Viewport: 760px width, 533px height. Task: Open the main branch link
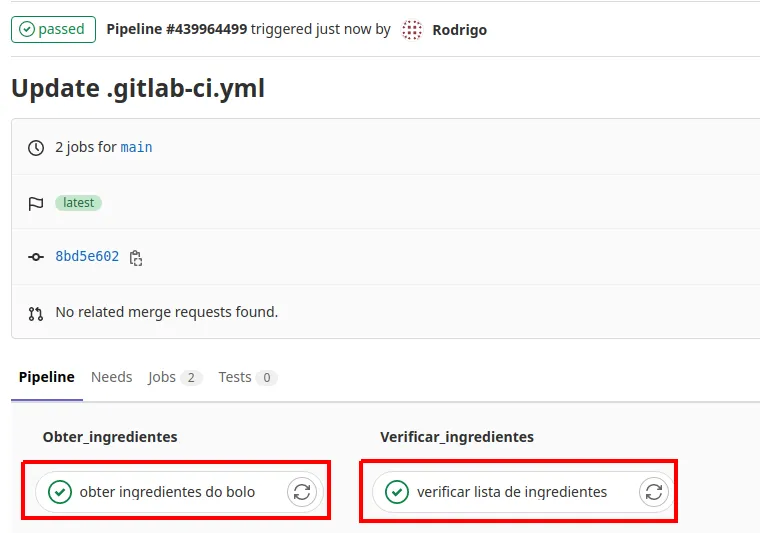[x=136, y=147]
